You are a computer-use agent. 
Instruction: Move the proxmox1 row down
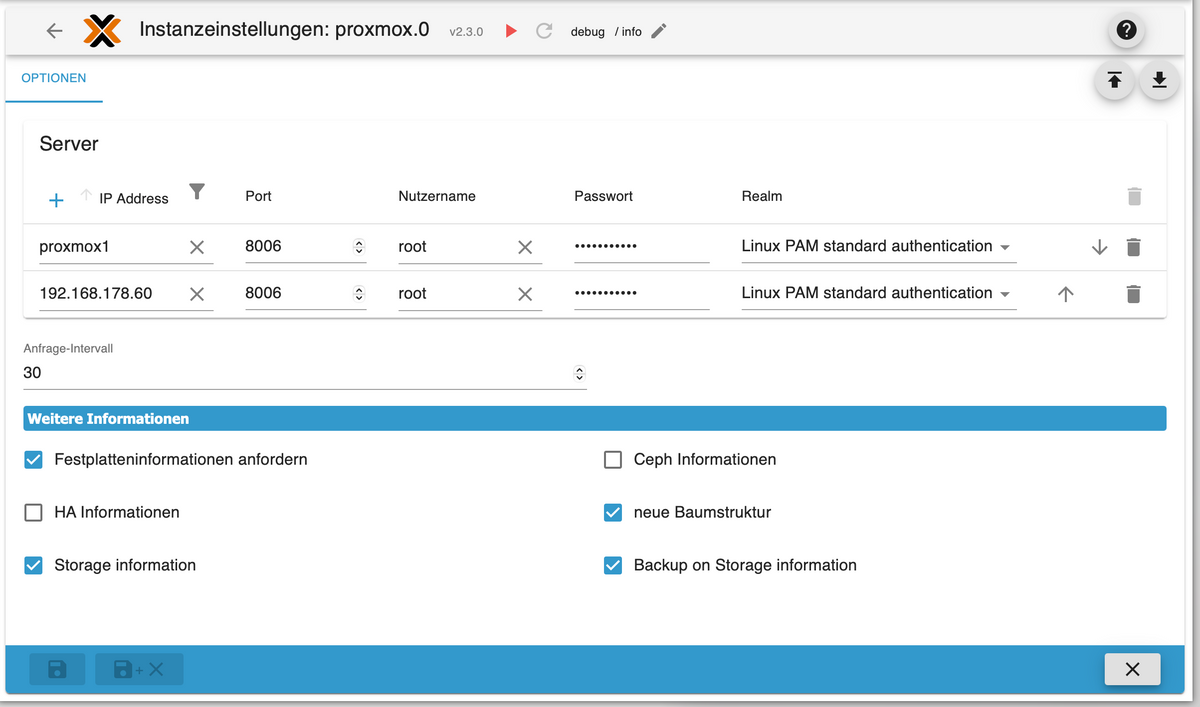[1099, 247]
